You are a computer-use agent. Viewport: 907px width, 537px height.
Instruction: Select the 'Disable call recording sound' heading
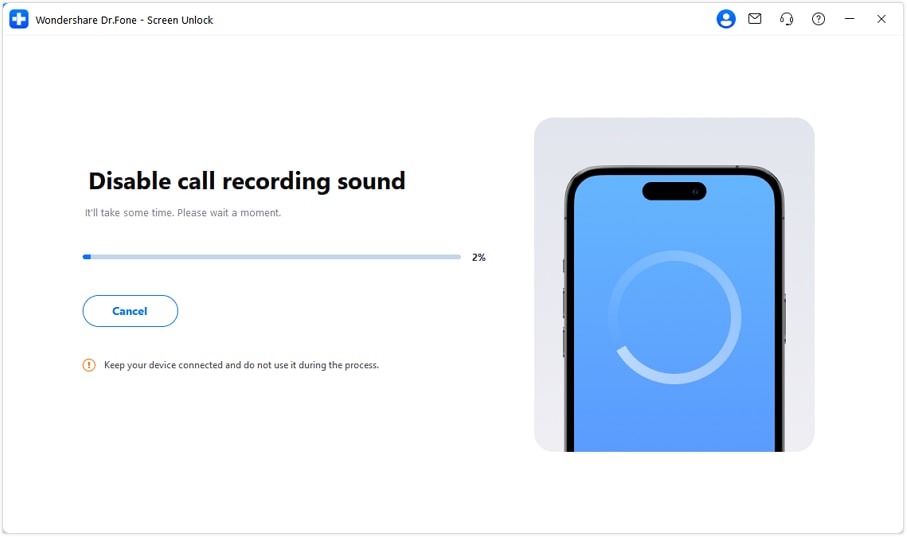point(247,181)
